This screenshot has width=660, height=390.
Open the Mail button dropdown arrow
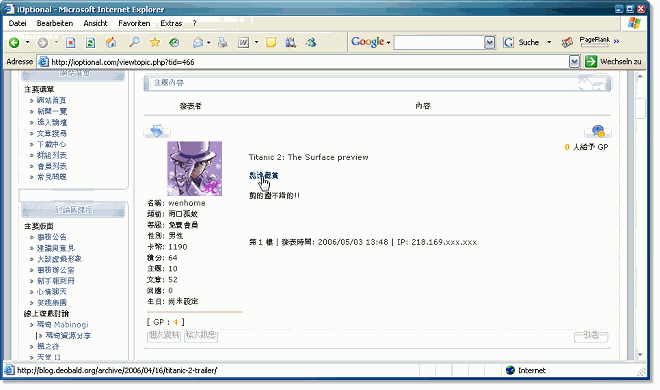[208, 42]
